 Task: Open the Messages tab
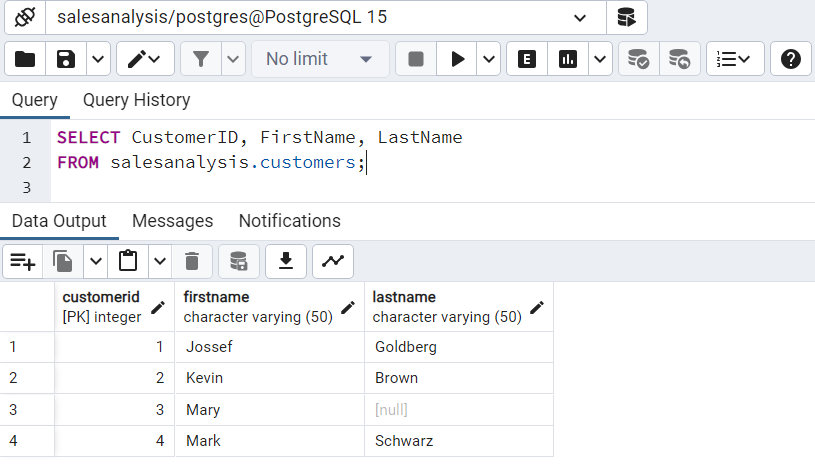pyautogui.click(x=172, y=221)
